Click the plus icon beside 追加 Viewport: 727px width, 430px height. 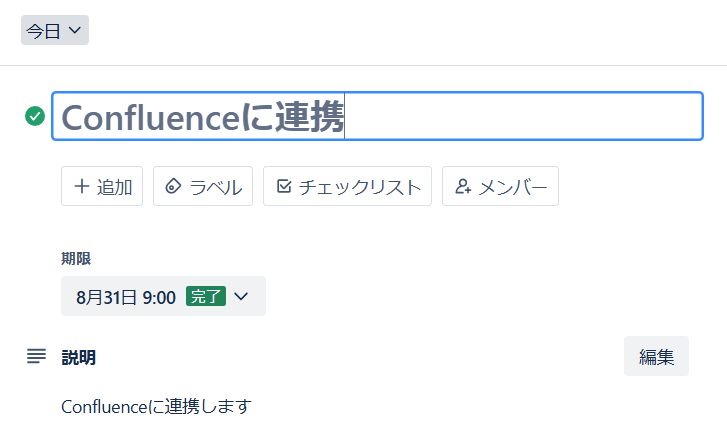pos(81,187)
